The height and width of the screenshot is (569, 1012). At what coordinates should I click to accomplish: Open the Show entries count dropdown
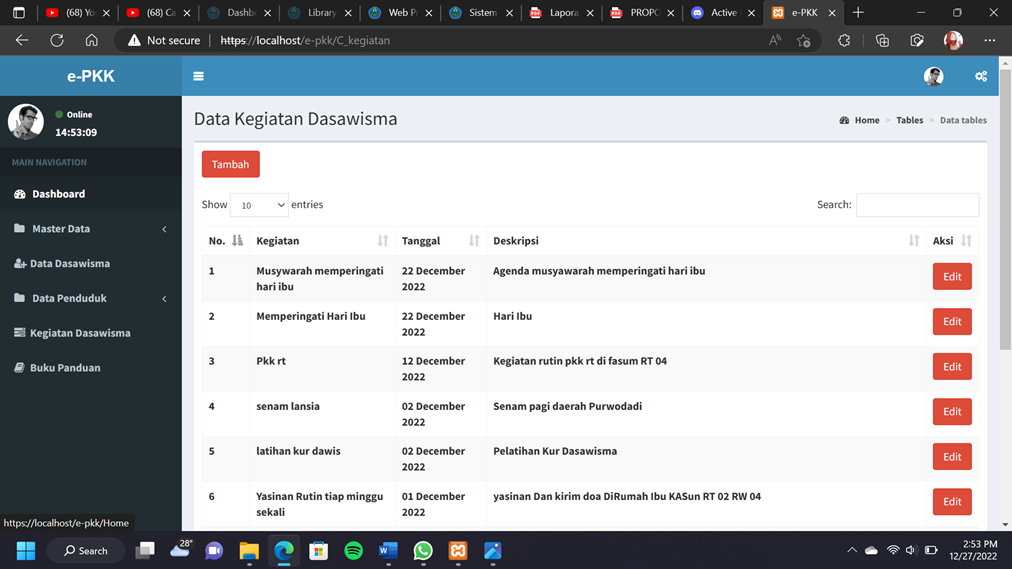coord(259,205)
